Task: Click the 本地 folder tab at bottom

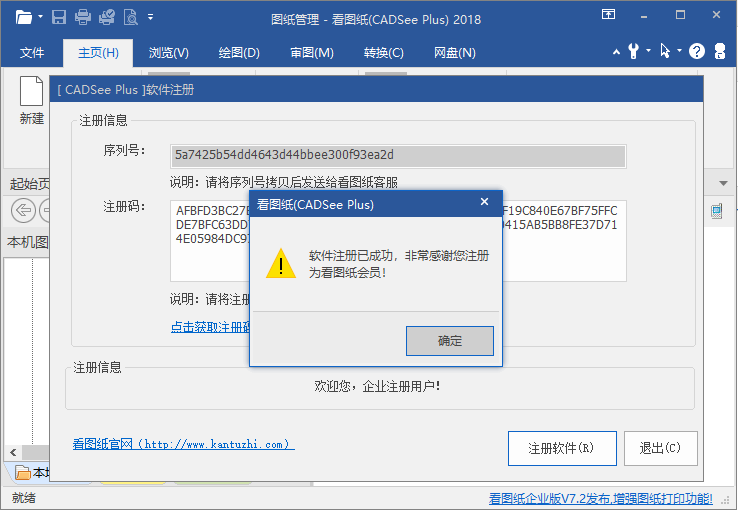Action: coord(31,472)
